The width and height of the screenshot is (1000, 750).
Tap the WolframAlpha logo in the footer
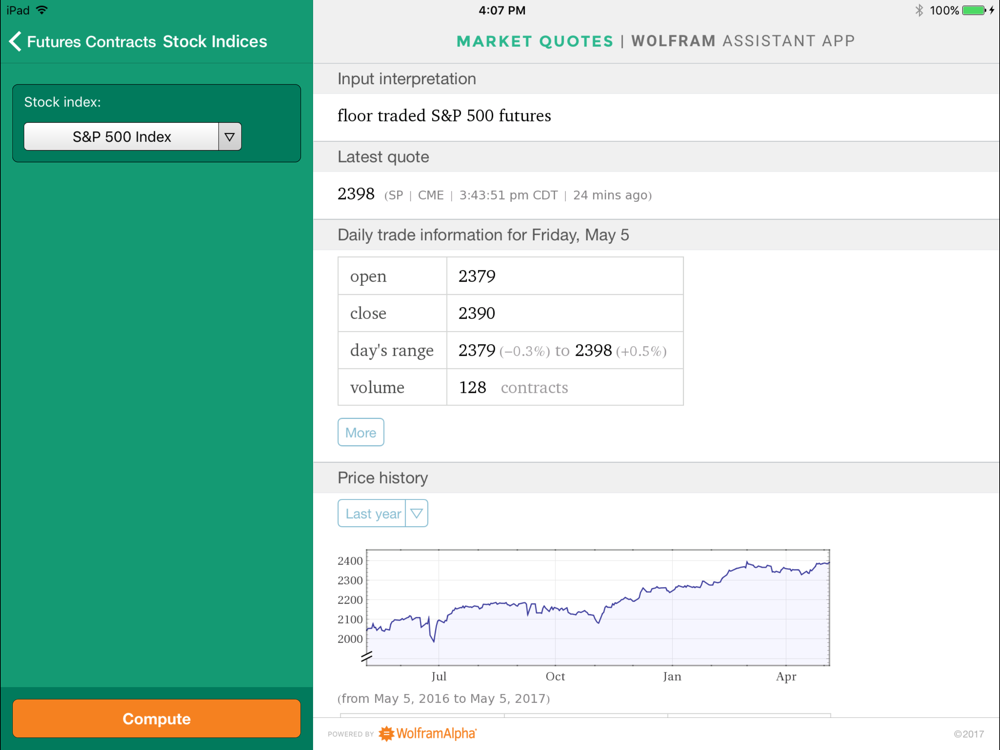pyautogui.click(x=427, y=733)
